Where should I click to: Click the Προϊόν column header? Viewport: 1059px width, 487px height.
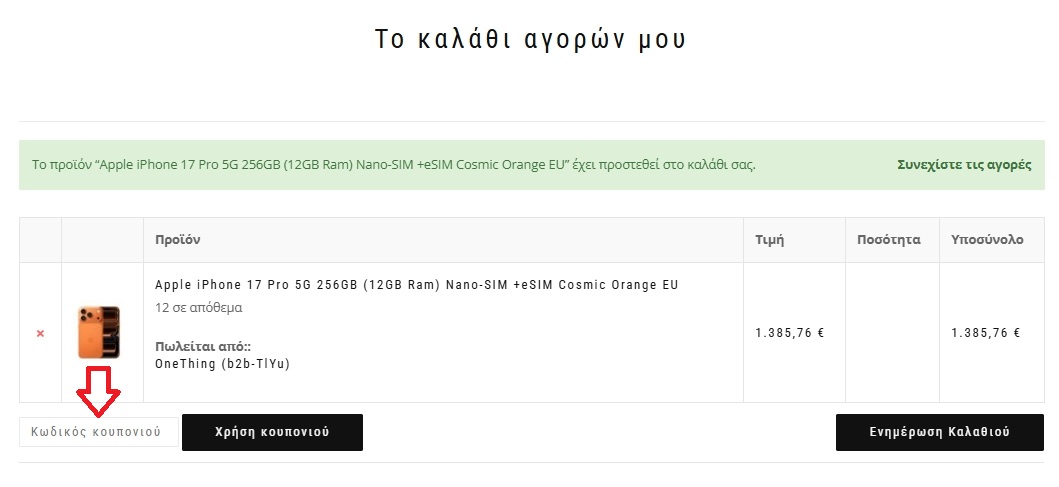(x=178, y=240)
